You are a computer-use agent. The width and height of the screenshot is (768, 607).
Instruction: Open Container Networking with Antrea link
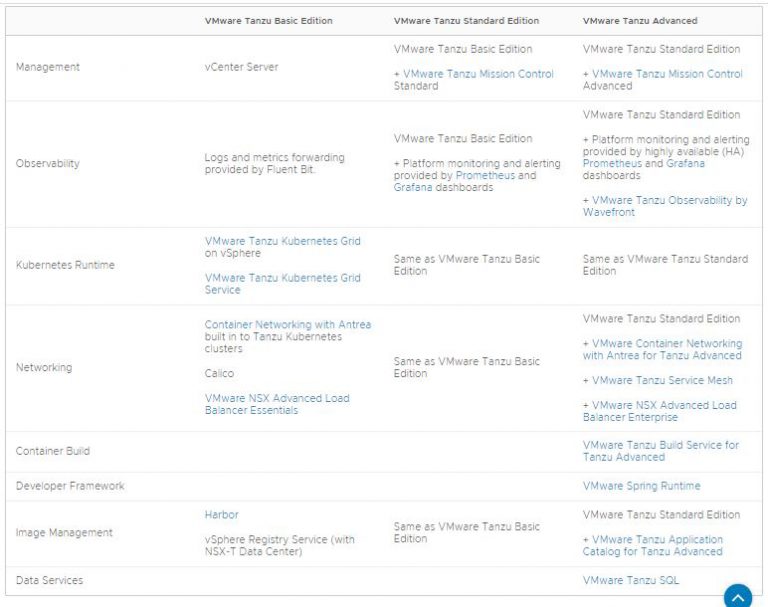(288, 324)
